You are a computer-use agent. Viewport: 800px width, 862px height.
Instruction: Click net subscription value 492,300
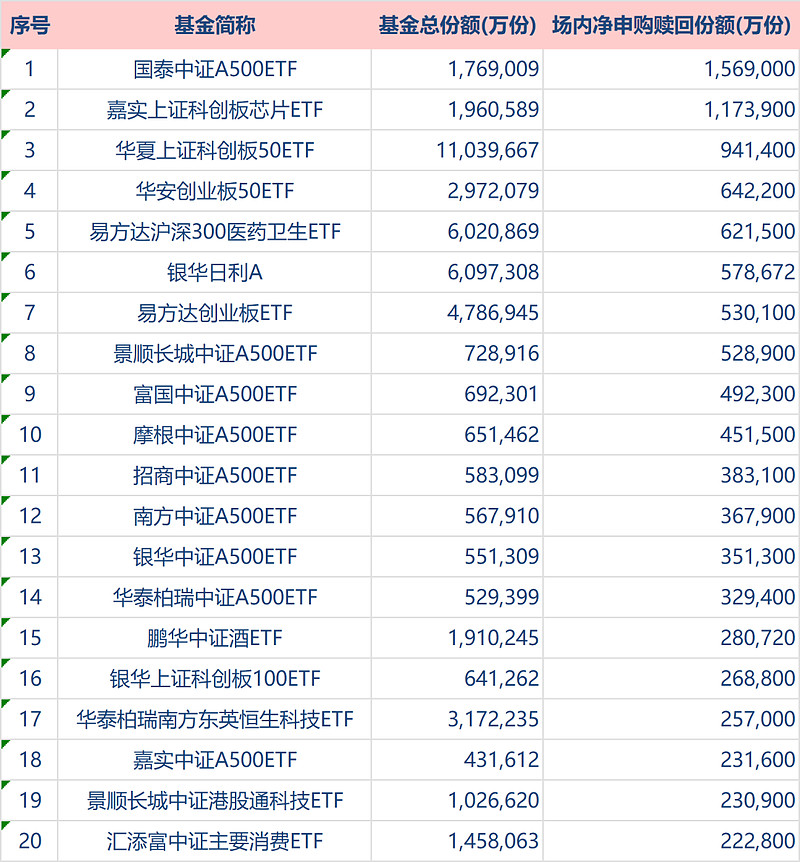pyautogui.click(x=758, y=394)
